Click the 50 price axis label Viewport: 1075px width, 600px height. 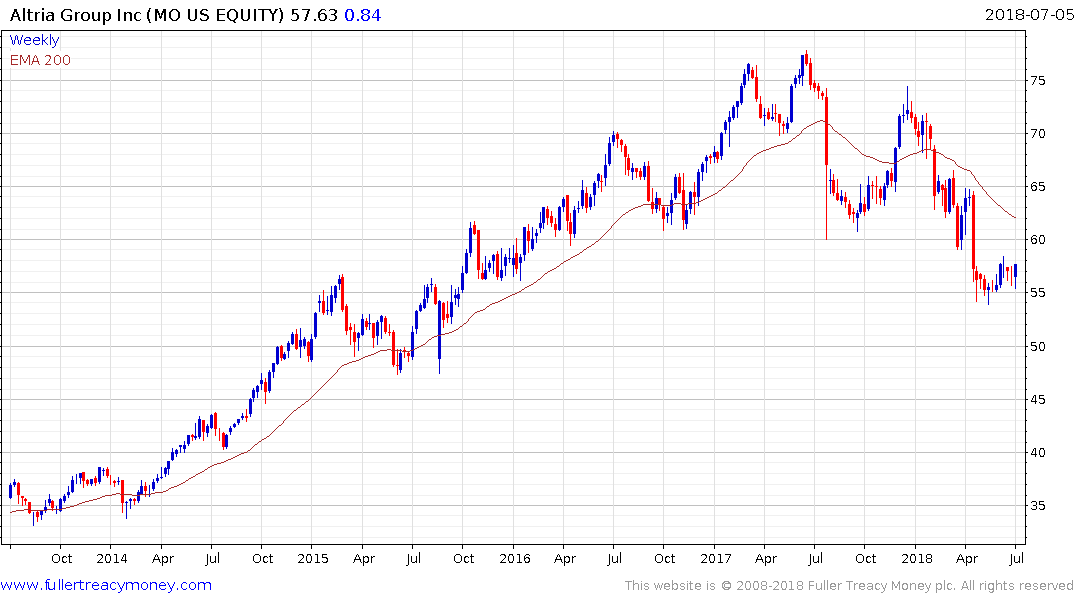[1038, 346]
